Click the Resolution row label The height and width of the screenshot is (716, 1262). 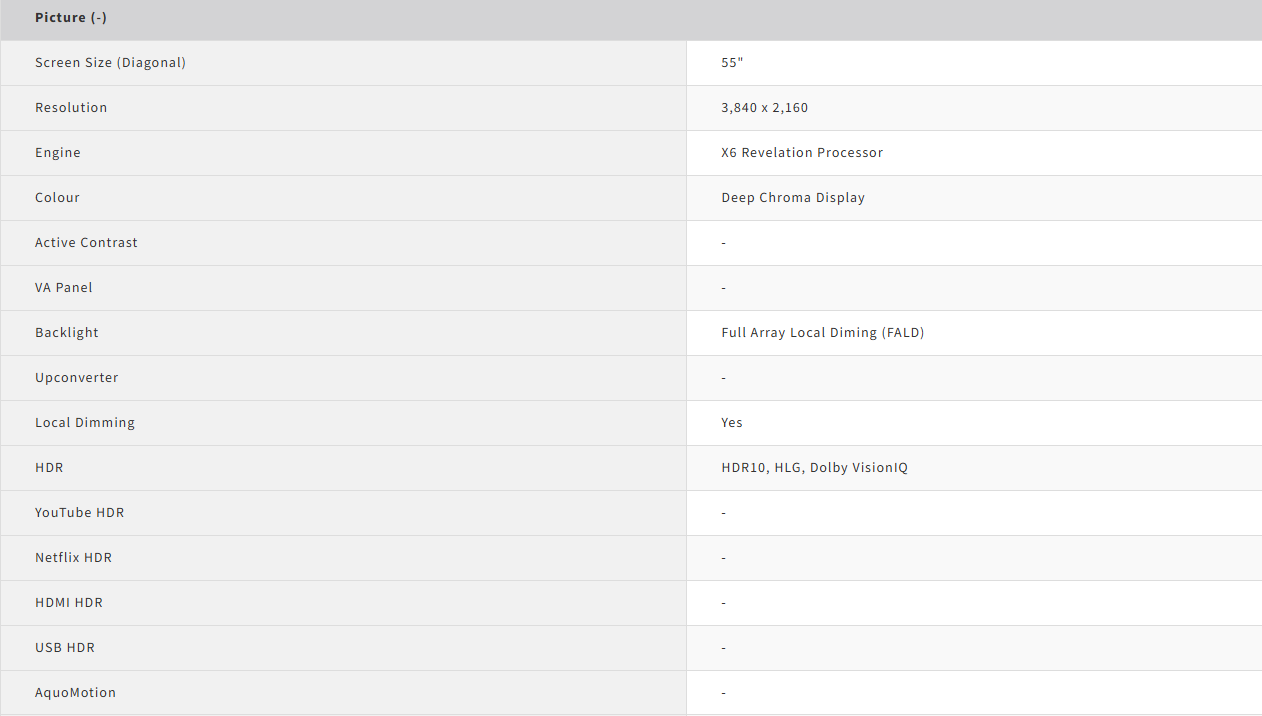71,108
